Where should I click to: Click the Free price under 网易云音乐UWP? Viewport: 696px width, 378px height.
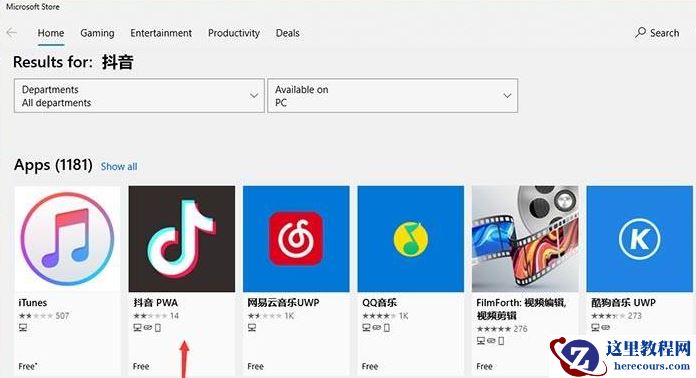255,366
